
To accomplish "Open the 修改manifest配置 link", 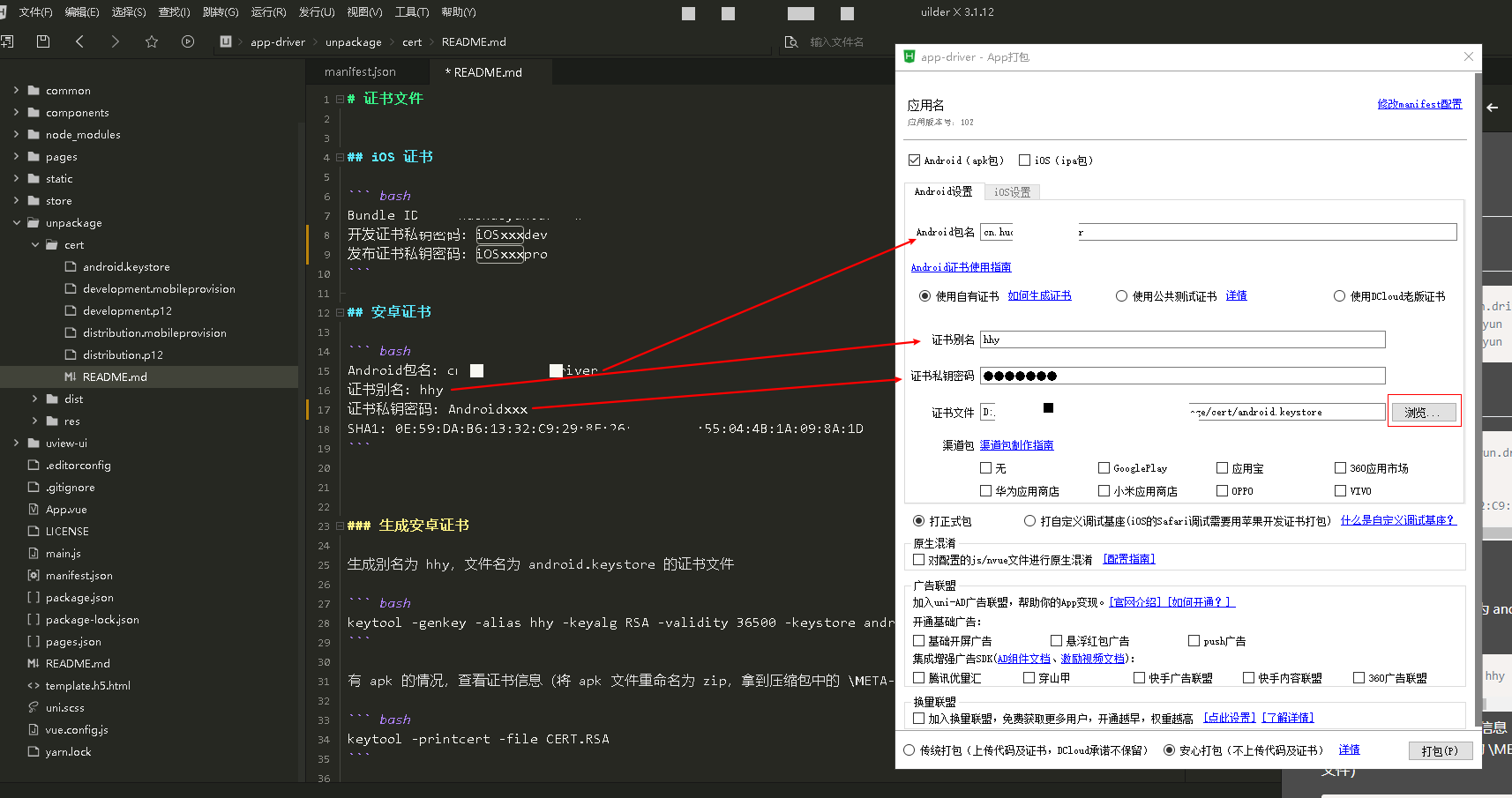I will (1419, 104).
